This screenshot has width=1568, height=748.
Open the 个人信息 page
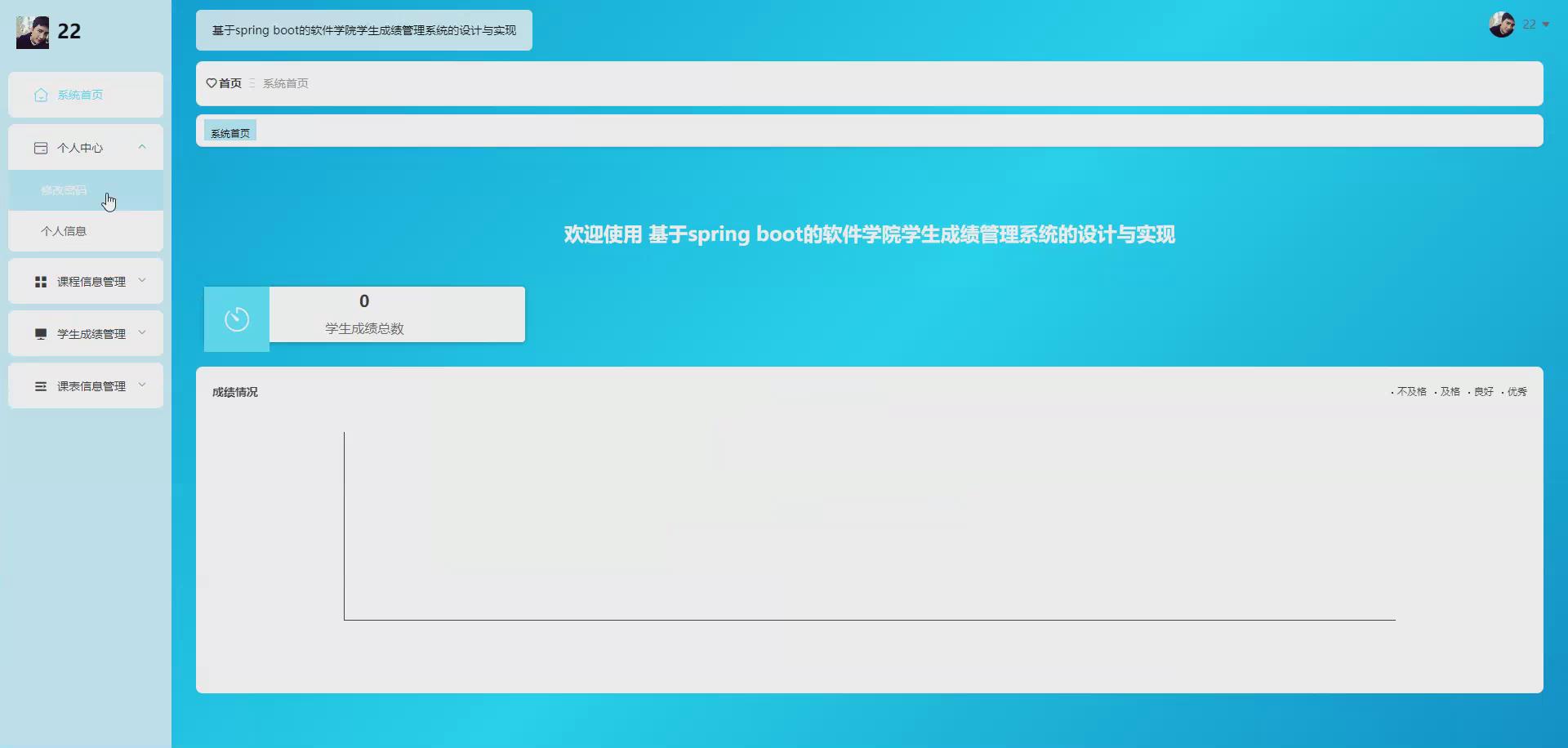(x=65, y=231)
